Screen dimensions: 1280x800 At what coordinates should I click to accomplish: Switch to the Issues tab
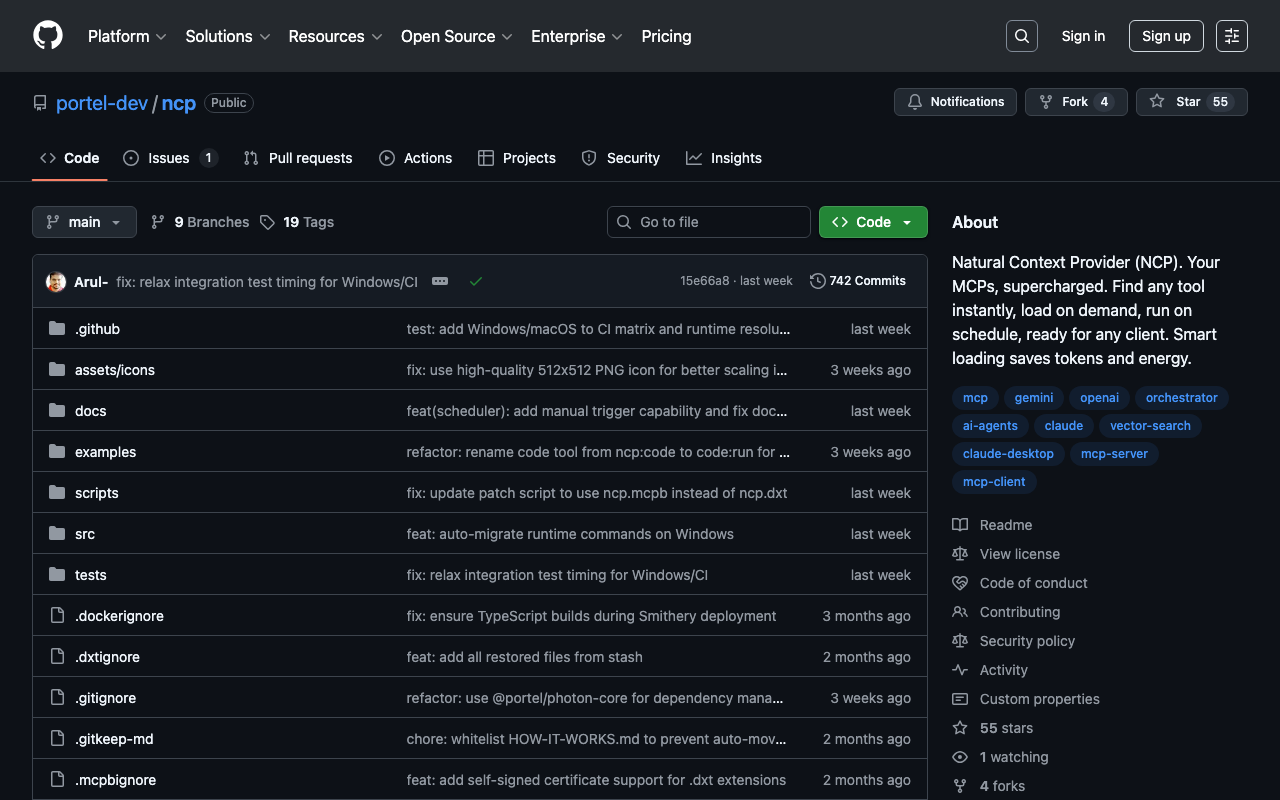pyautogui.click(x=169, y=158)
